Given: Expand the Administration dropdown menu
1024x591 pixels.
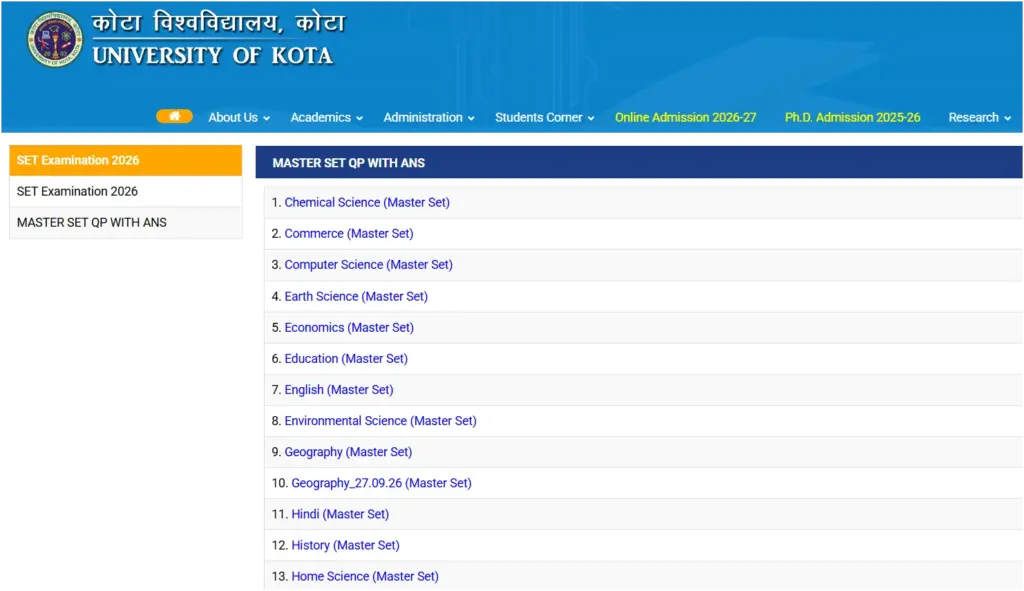Looking at the screenshot, I should coord(429,118).
